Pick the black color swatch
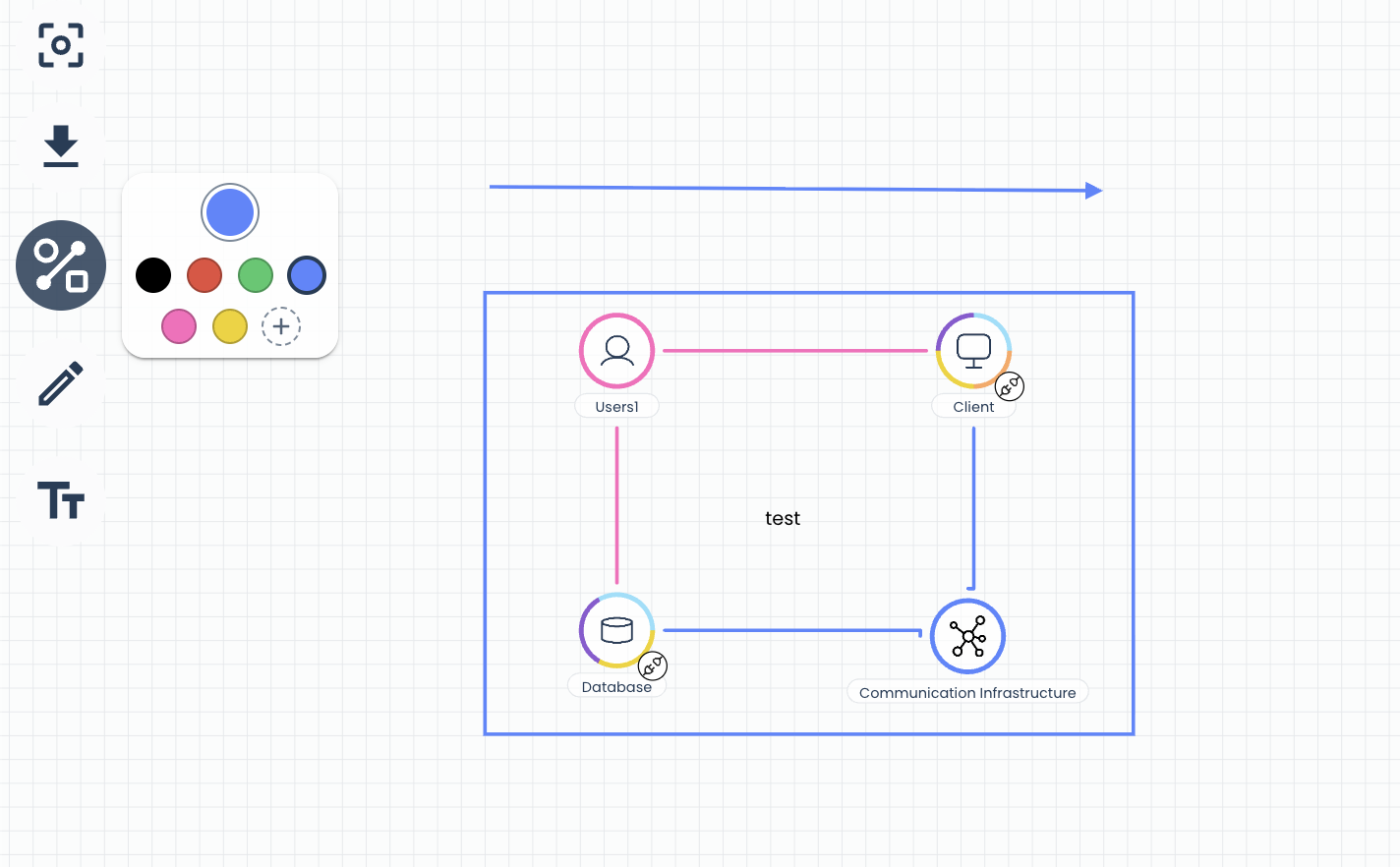Viewport: 1400px width, 867px height. pos(153,275)
